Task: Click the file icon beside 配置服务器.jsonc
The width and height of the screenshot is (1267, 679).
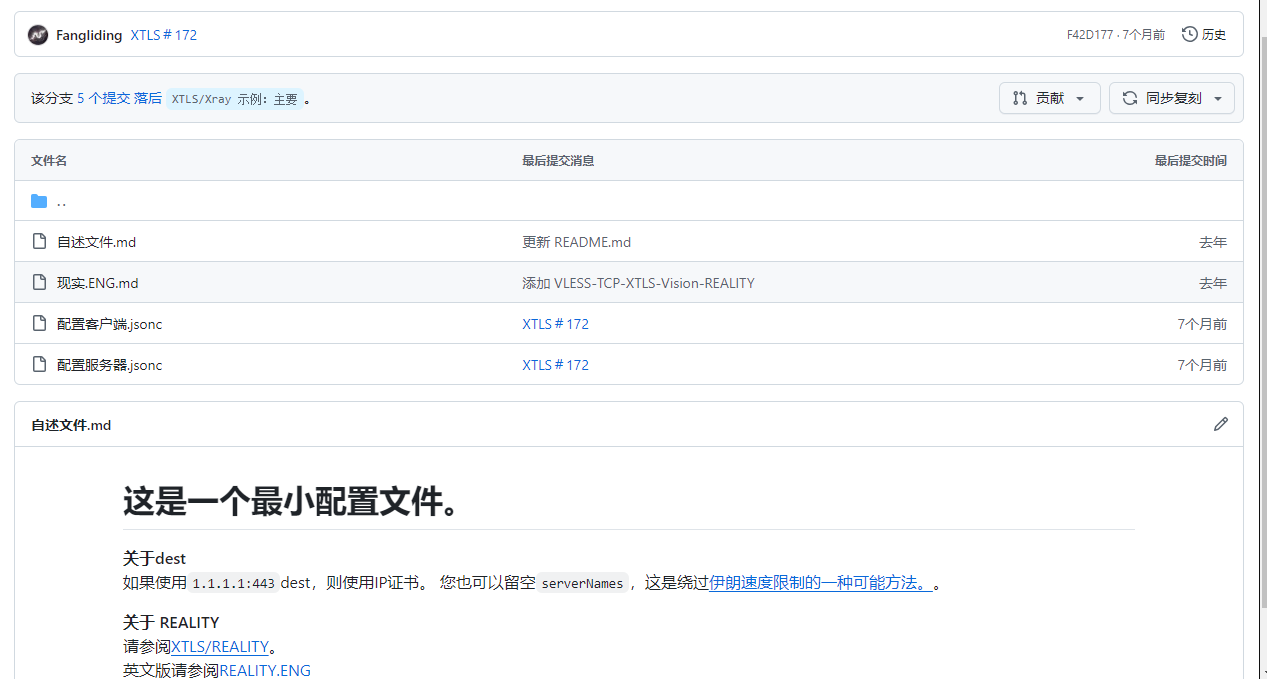Action: click(39, 365)
